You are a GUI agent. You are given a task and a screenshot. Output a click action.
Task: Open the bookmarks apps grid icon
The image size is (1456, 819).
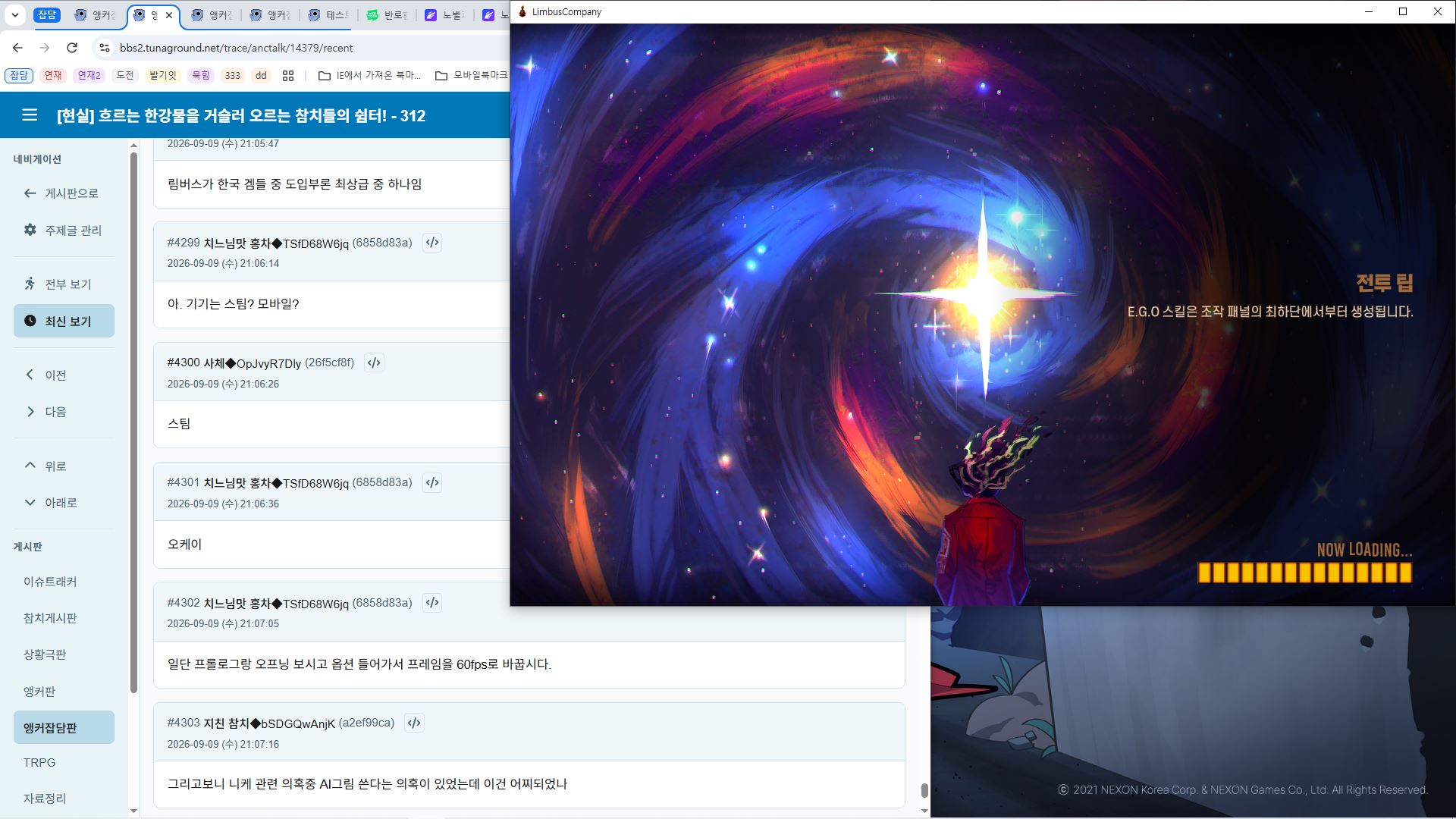click(288, 75)
